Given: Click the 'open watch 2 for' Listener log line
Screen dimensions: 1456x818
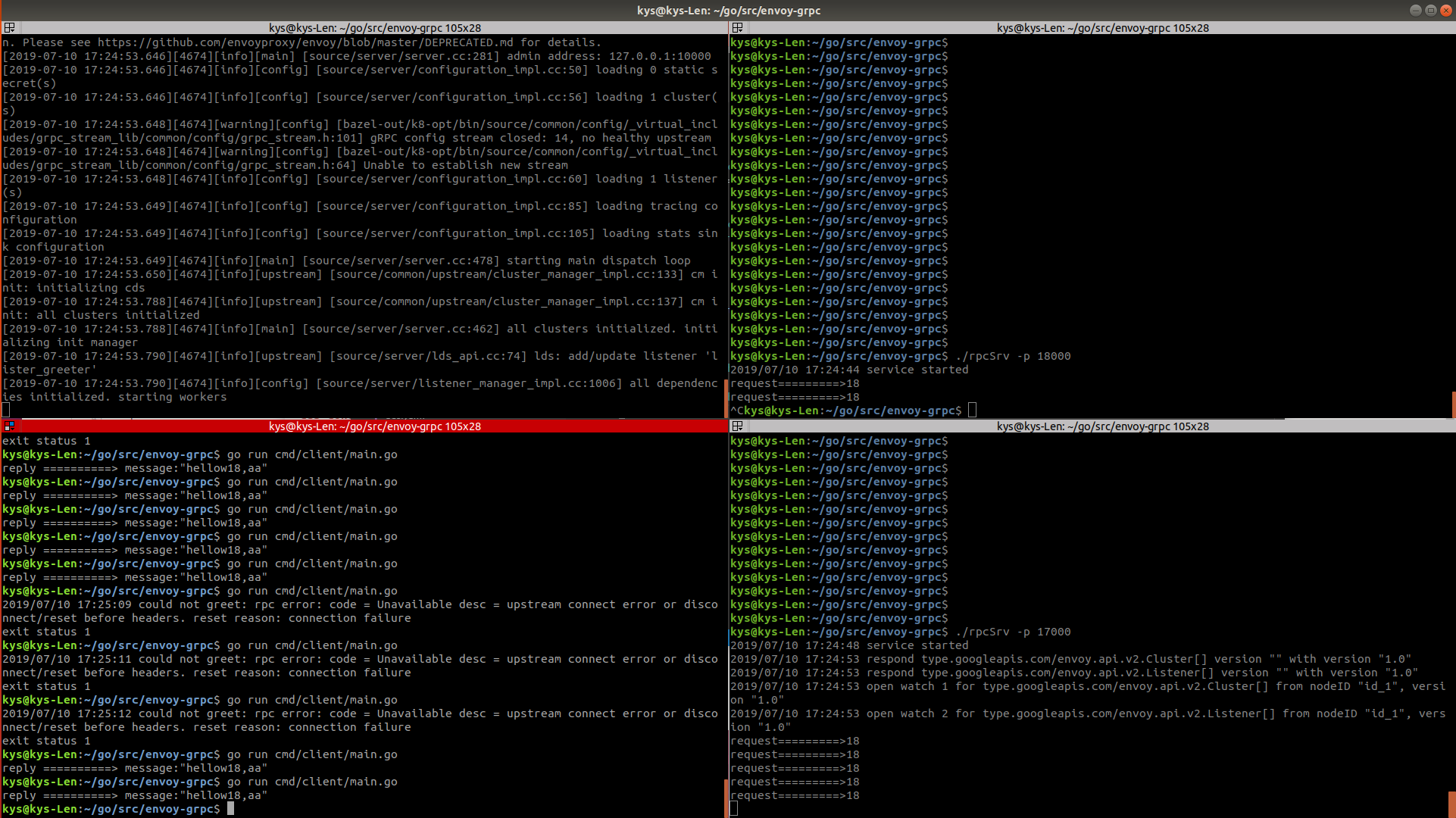Looking at the screenshot, I should click(x=1089, y=720).
